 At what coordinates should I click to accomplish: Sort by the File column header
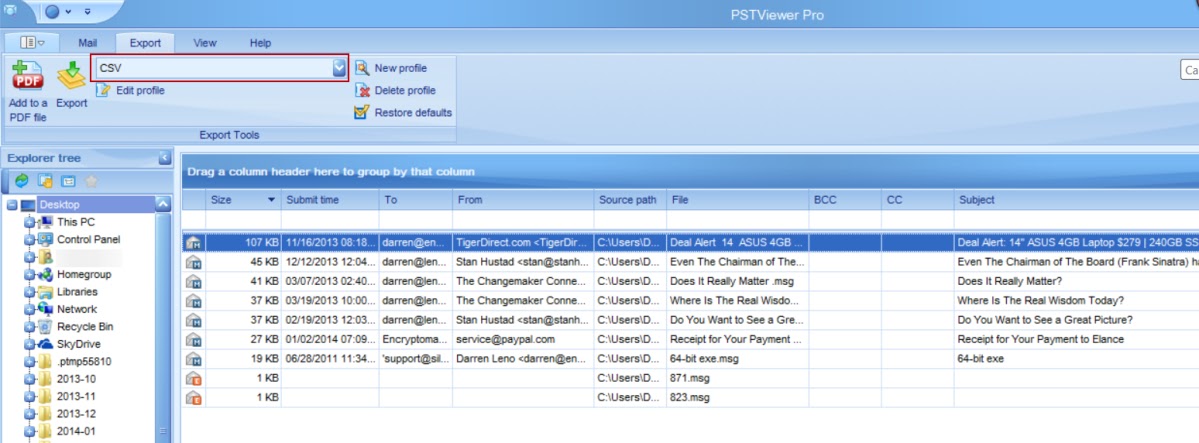click(x=737, y=200)
